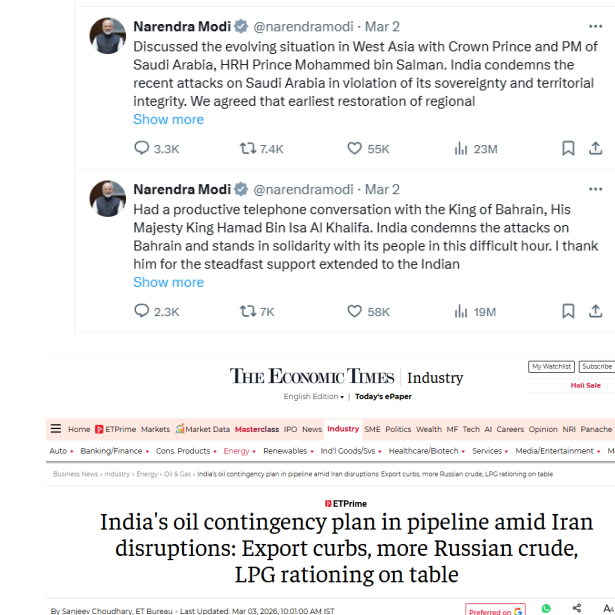Bookmark the Saudi Arabia tweet
Viewport: 615px width, 615px height.
click(x=568, y=148)
